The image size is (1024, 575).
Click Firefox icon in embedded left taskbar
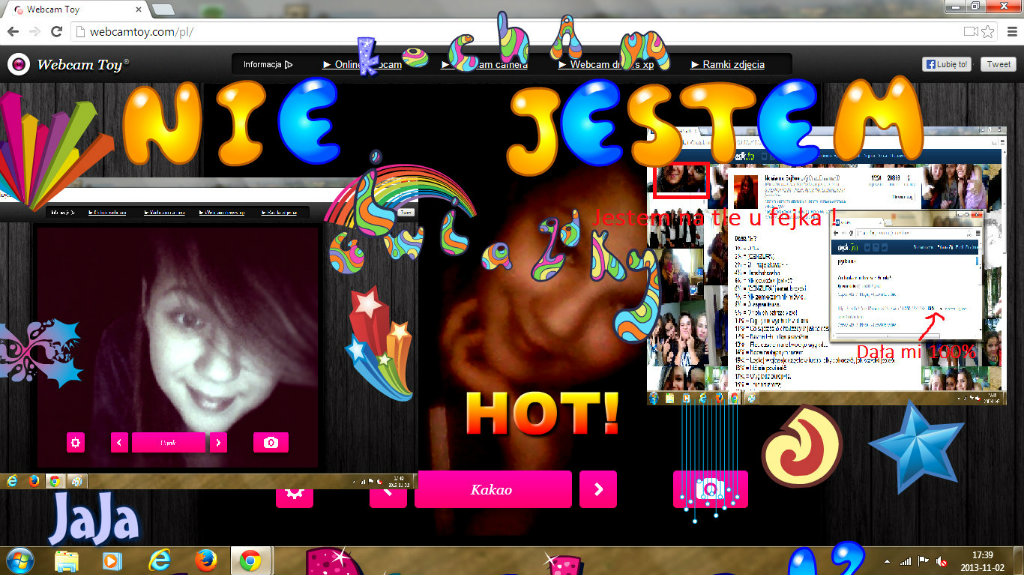point(34,482)
